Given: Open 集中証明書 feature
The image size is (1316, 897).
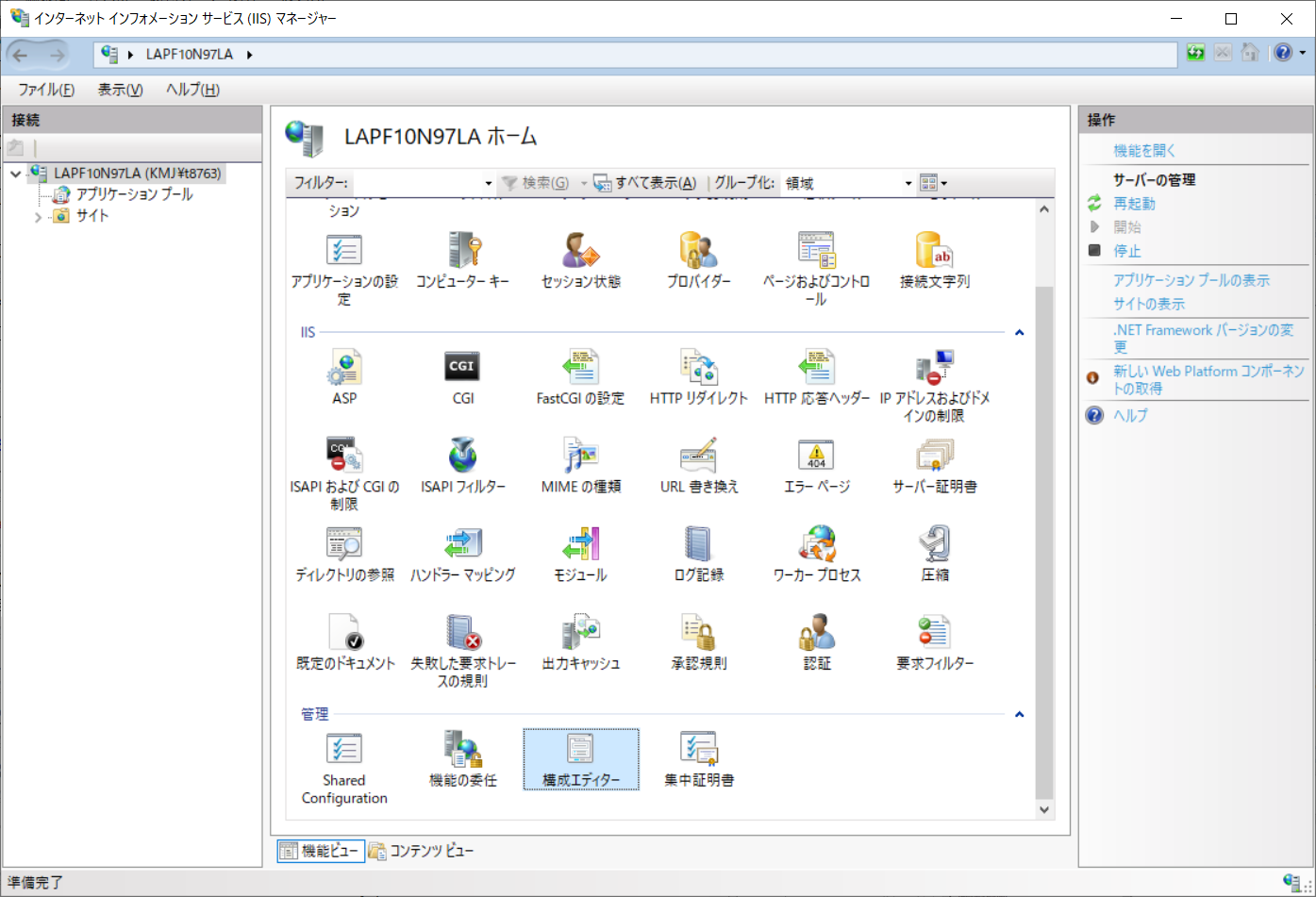Looking at the screenshot, I should [x=698, y=760].
